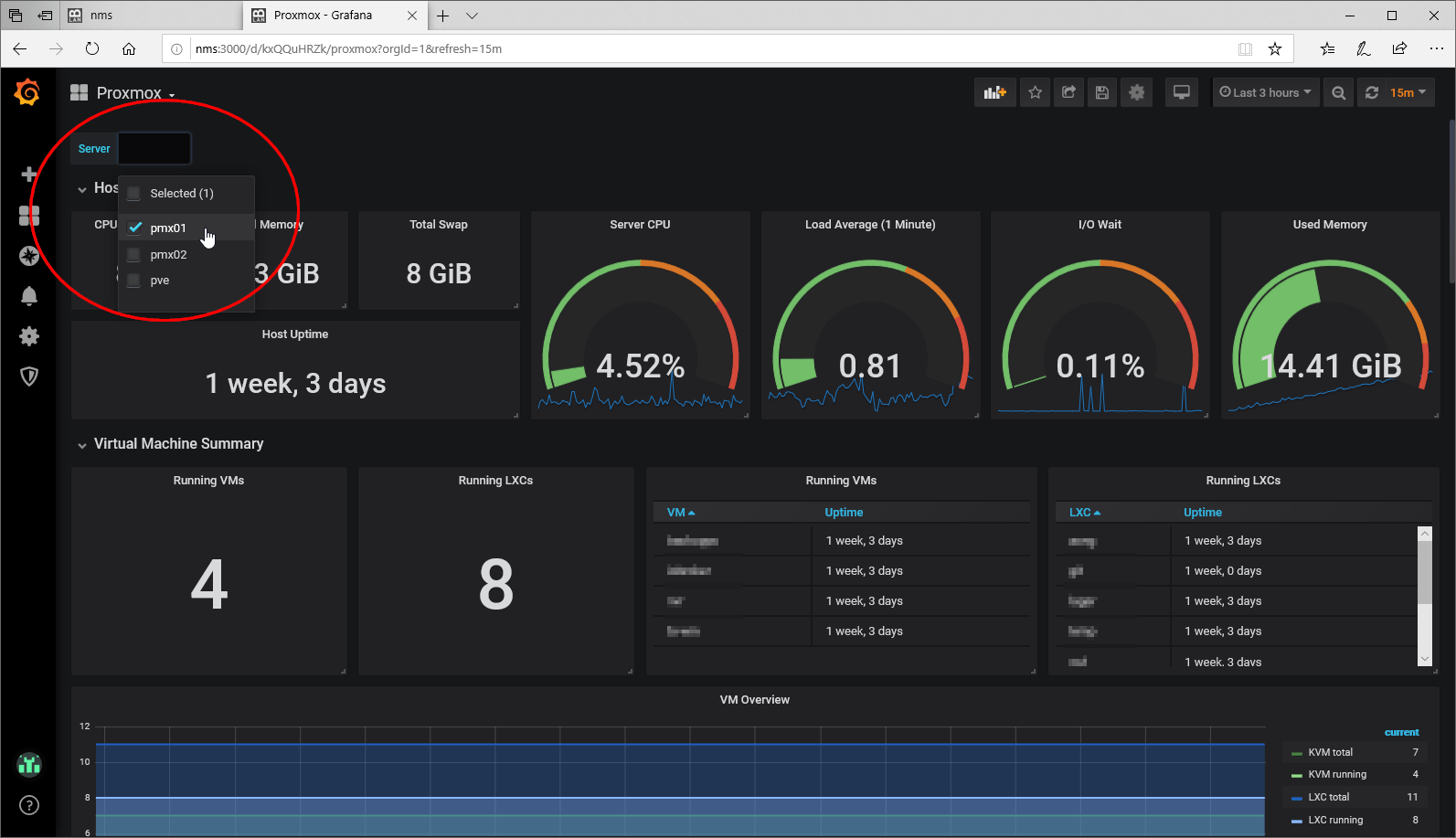Add page to browser favorites star

pos(1275,49)
